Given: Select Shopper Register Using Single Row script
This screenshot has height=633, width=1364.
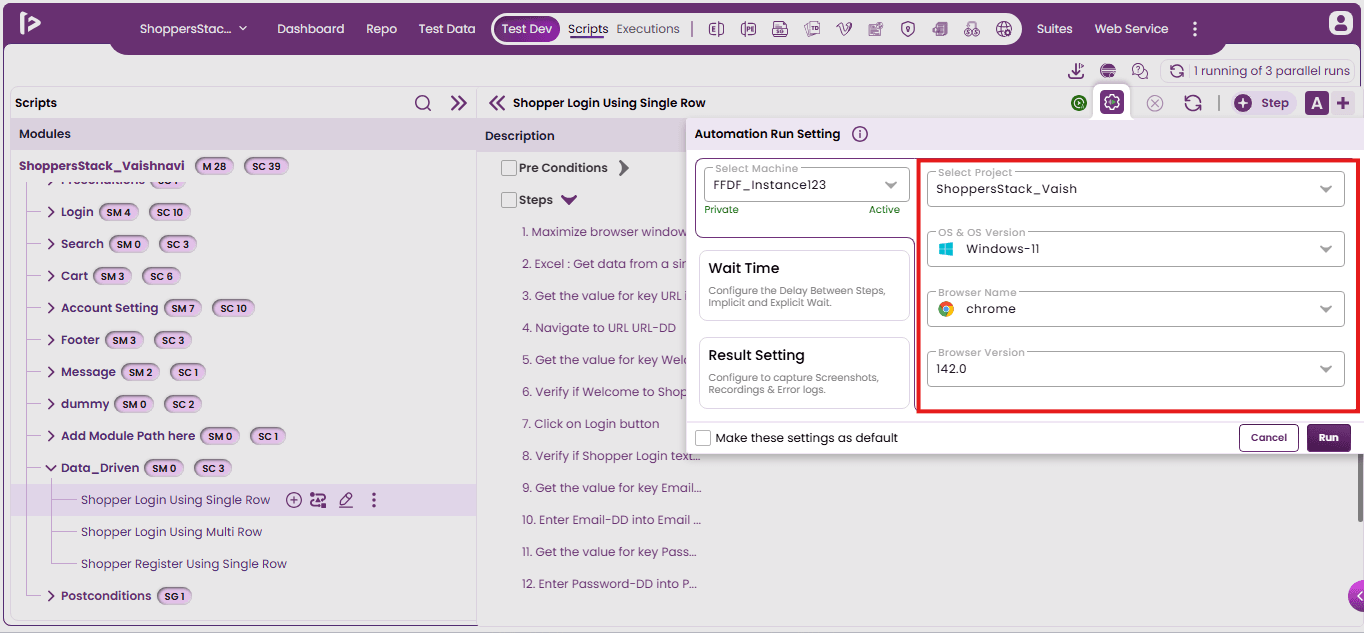Looking at the screenshot, I should 184,564.
